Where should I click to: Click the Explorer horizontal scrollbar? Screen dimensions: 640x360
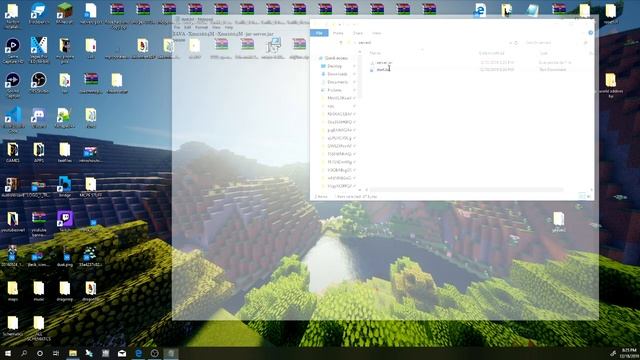coord(467,190)
